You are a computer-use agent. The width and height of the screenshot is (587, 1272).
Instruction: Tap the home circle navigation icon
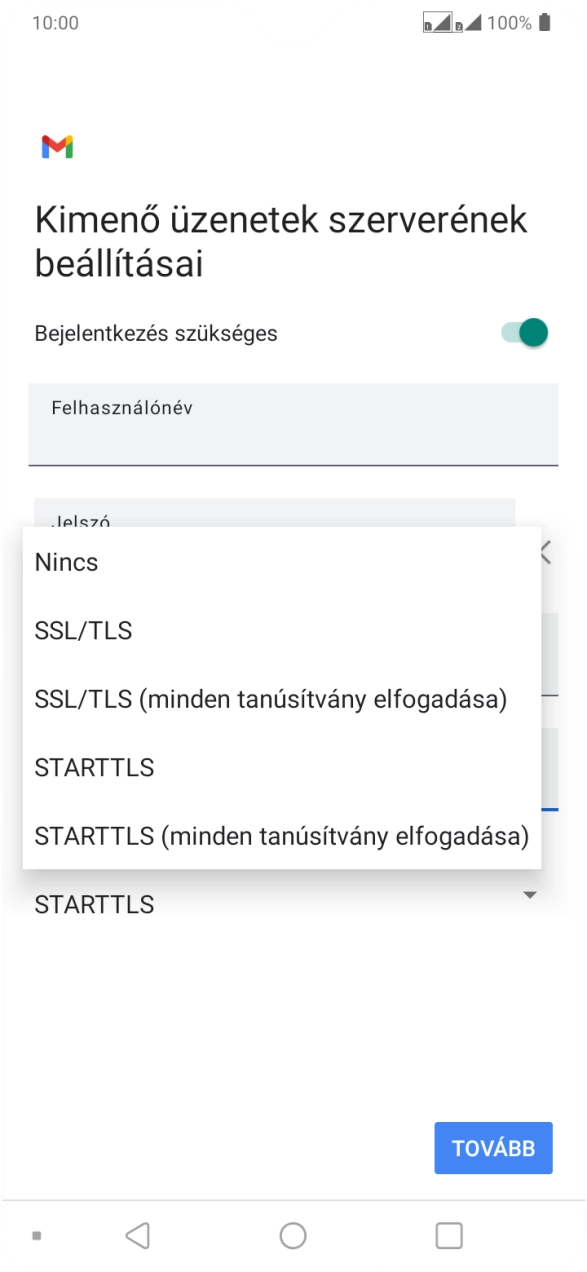coord(293,1235)
